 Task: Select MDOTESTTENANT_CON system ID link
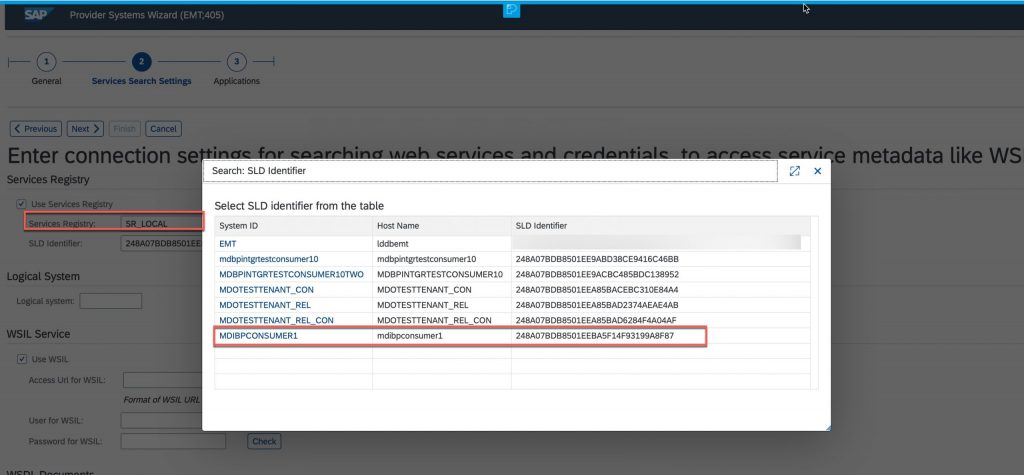coord(266,289)
